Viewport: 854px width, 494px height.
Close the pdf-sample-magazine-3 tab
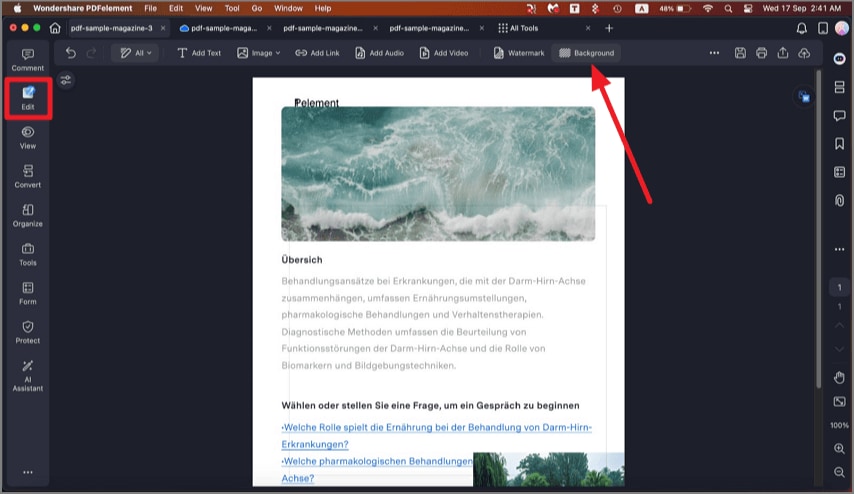tap(163, 28)
